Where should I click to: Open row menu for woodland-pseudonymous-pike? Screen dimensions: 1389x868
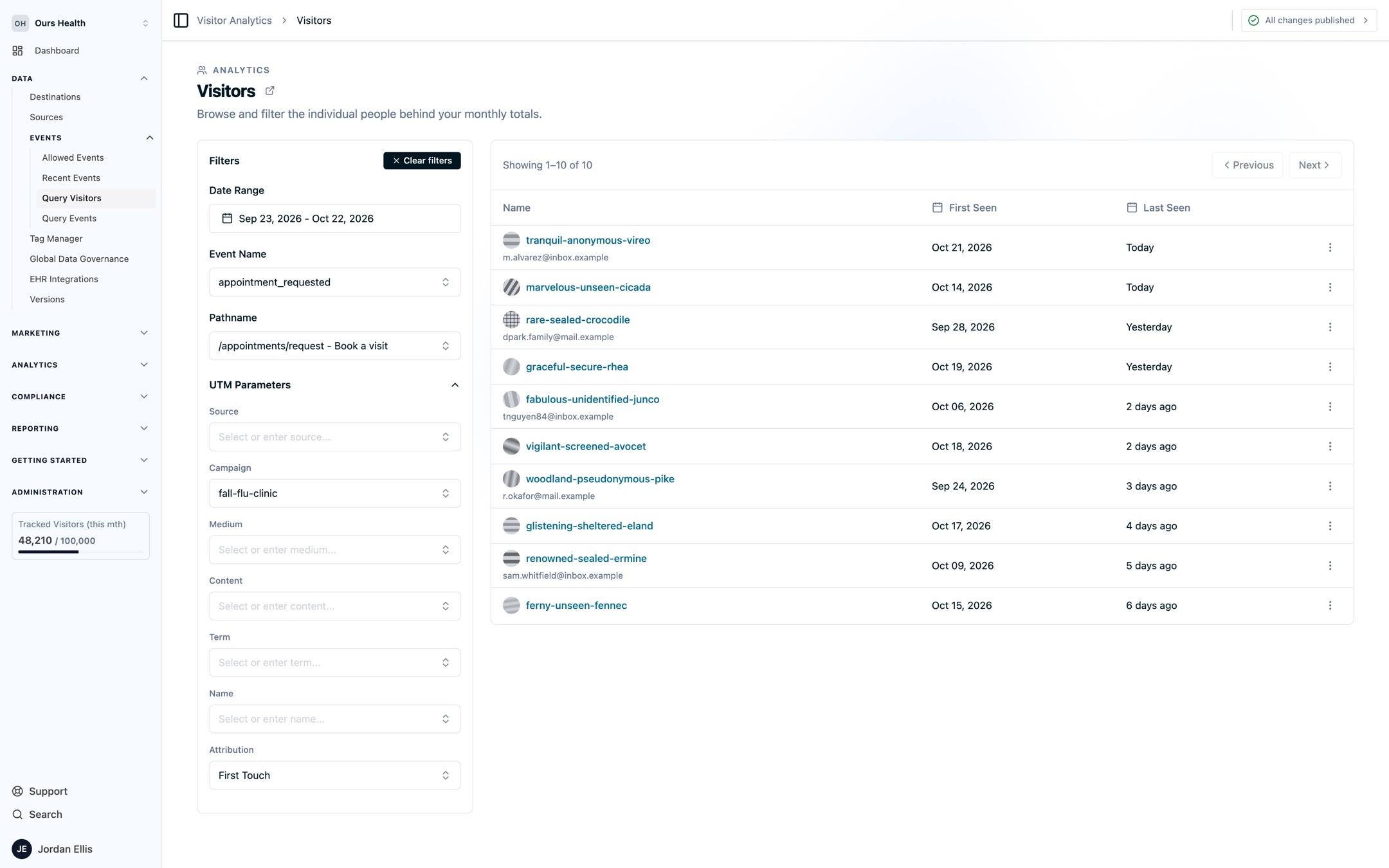coord(1330,486)
